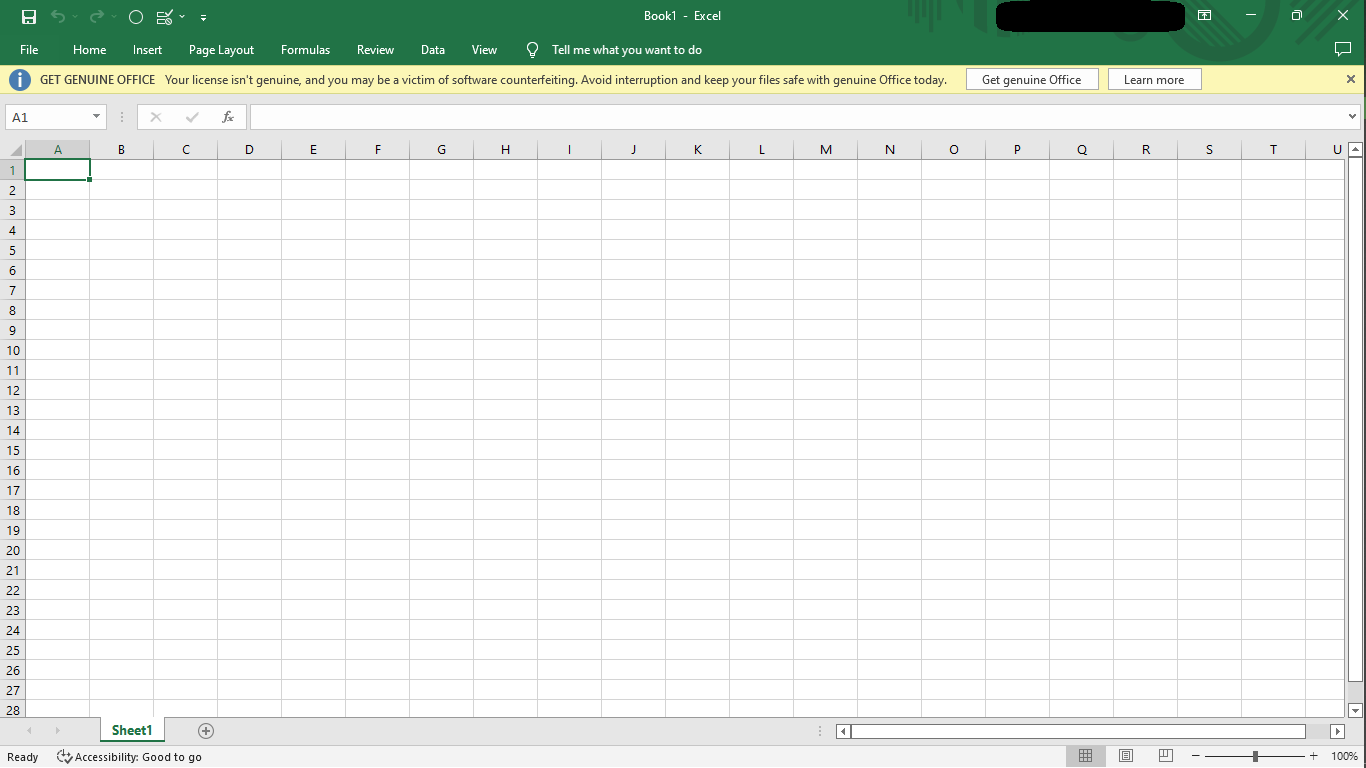This screenshot has width=1366, height=768.
Task: Click the 100% zoom level text
Action: 1344,756
